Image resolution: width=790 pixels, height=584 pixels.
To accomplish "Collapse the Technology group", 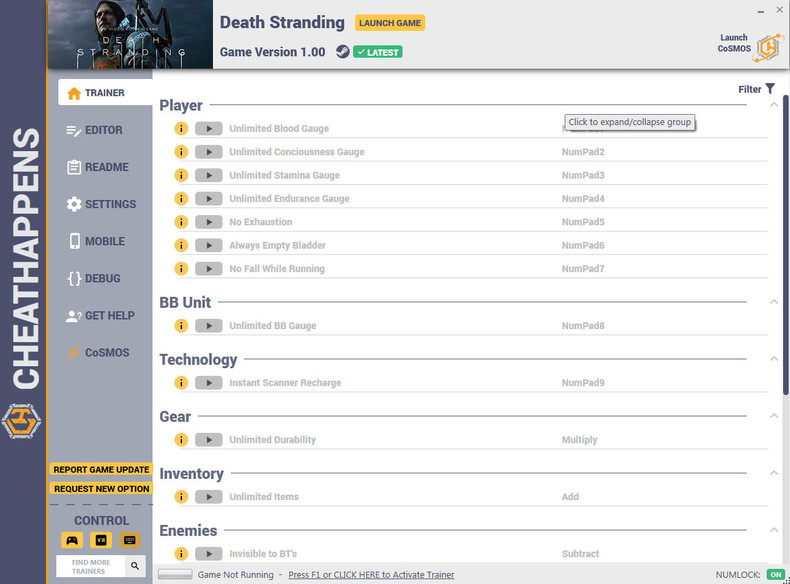I will [x=774, y=359].
